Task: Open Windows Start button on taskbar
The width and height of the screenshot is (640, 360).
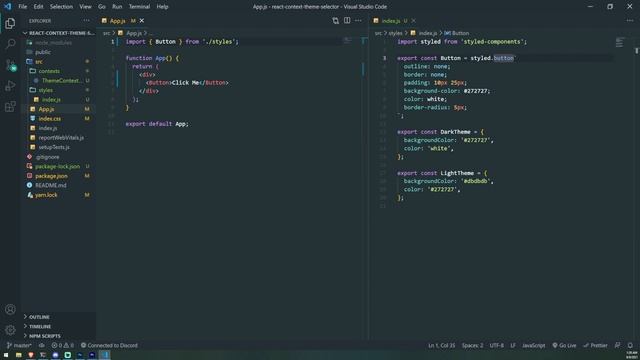Action: click(6, 355)
